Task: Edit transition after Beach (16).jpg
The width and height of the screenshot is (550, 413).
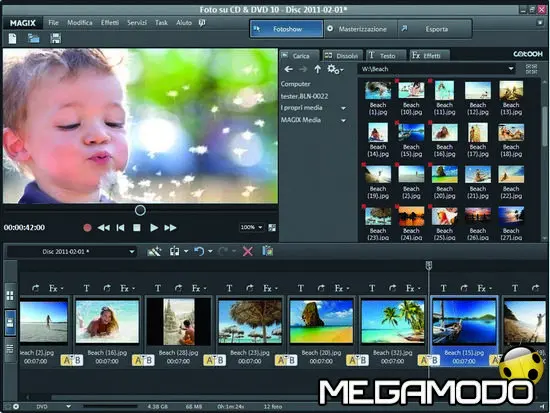Action: [143, 360]
